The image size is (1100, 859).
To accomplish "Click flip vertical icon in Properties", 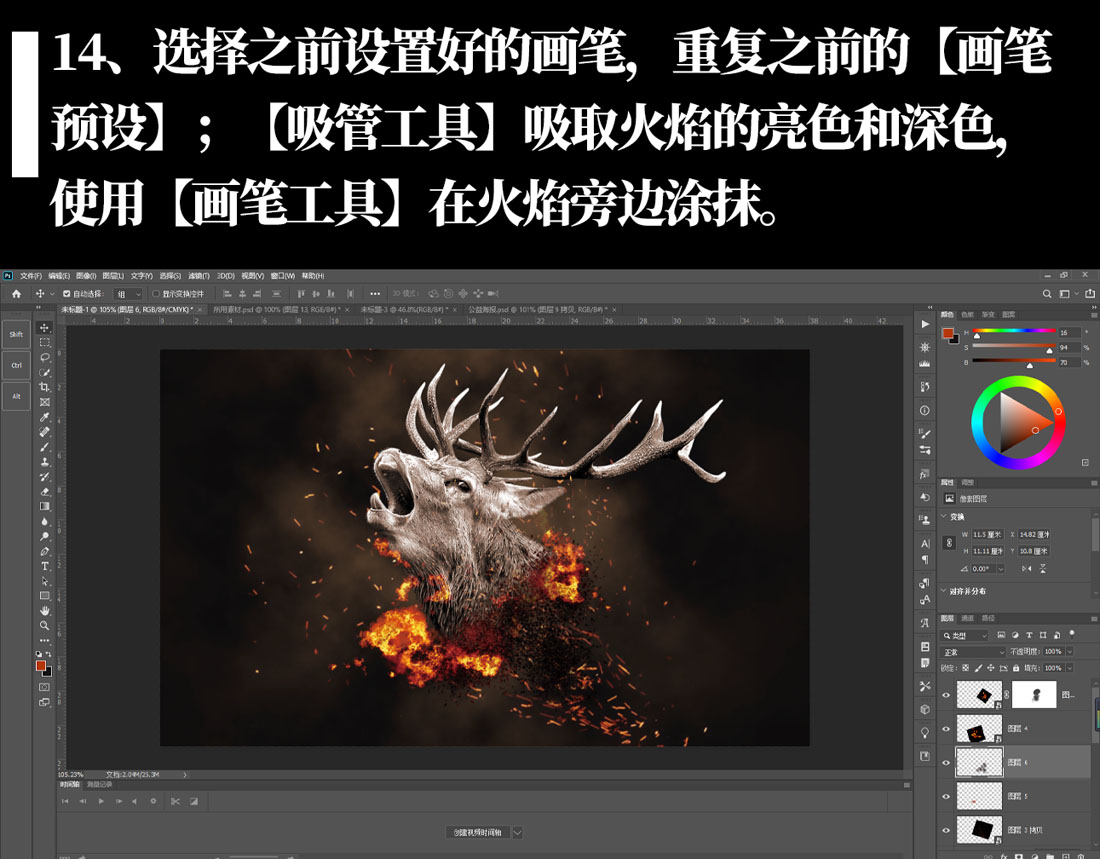I will tap(1042, 568).
